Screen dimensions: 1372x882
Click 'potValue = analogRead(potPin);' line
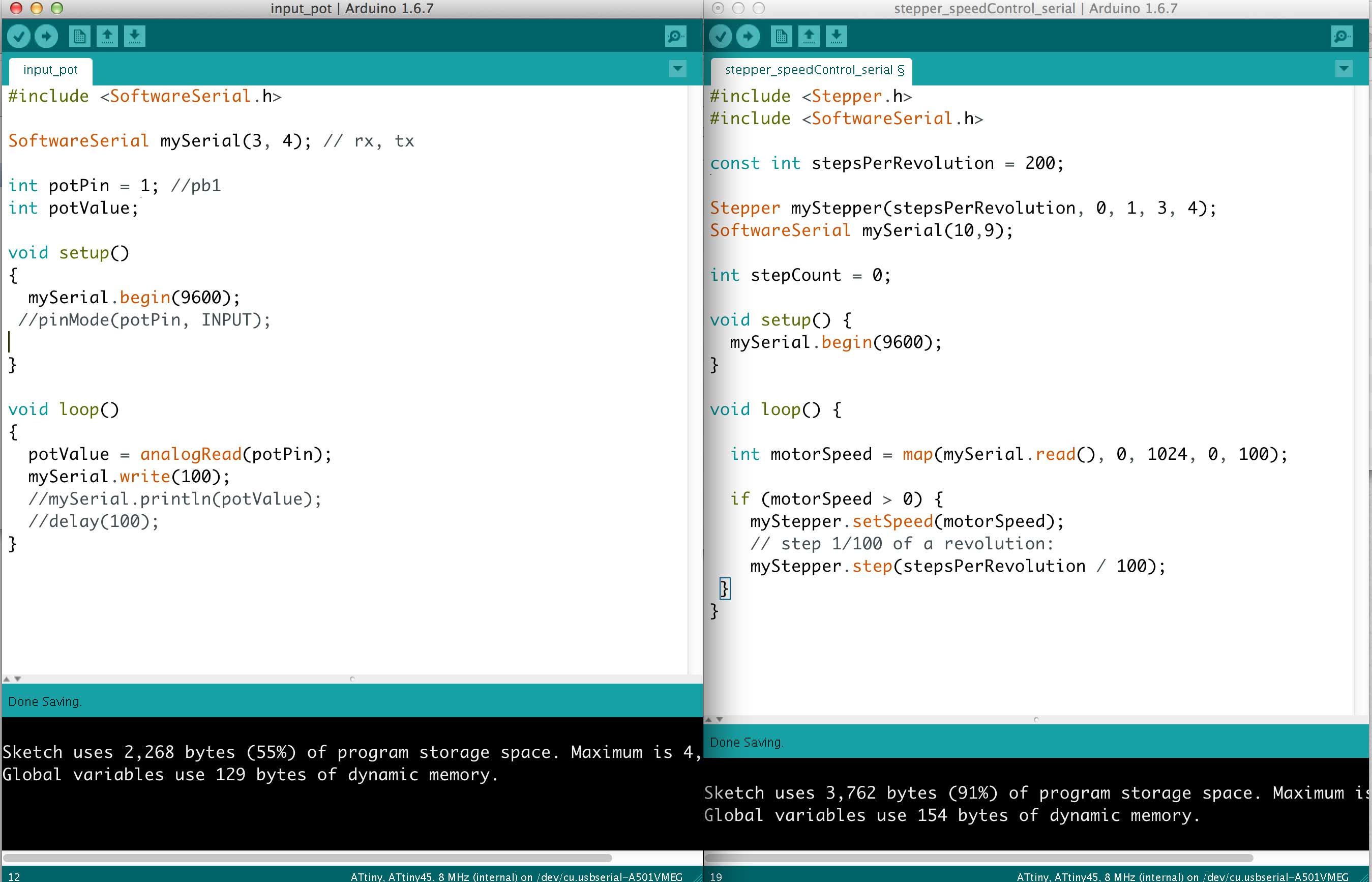click(x=180, y=454)
